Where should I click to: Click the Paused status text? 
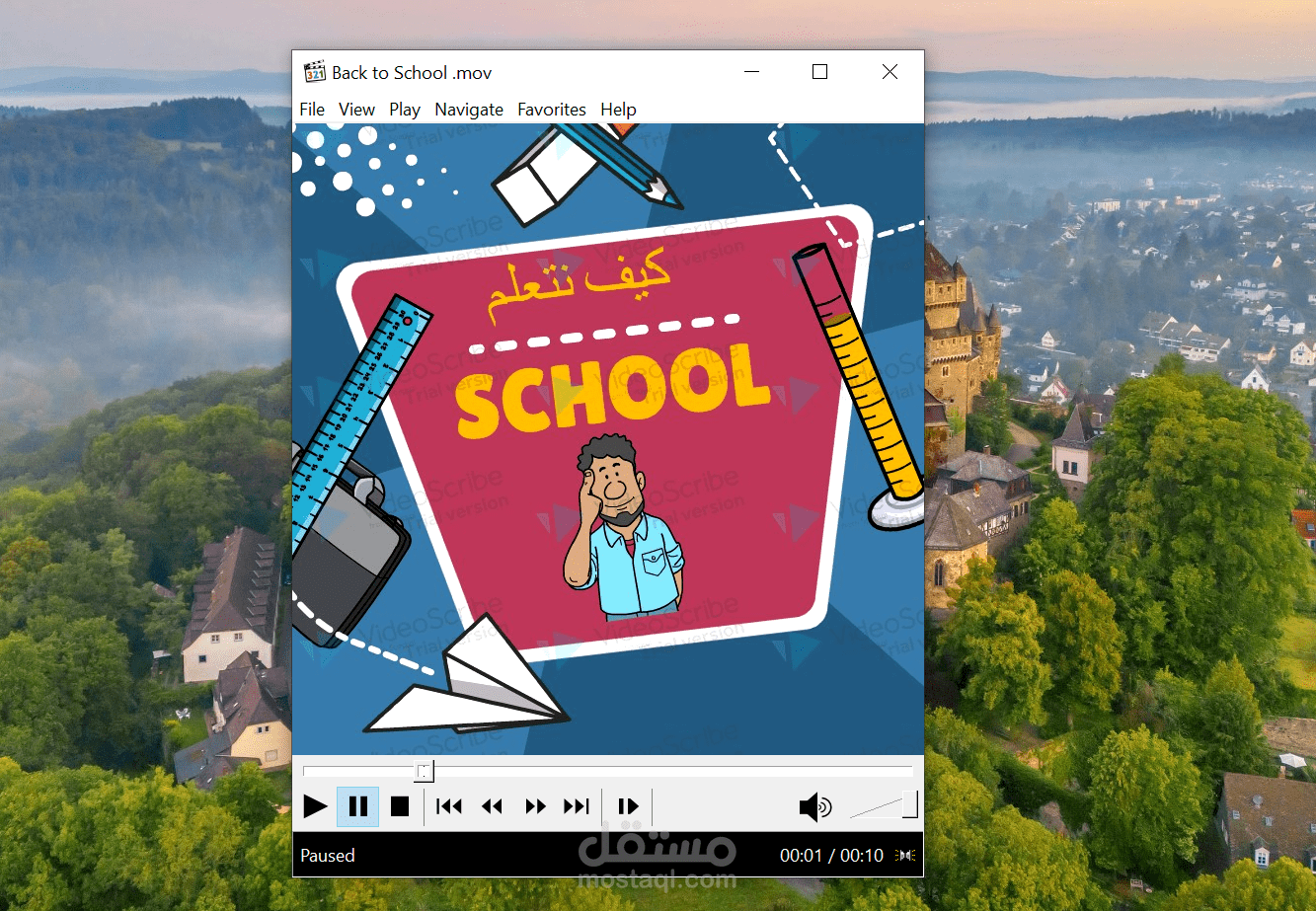point(328,856)
